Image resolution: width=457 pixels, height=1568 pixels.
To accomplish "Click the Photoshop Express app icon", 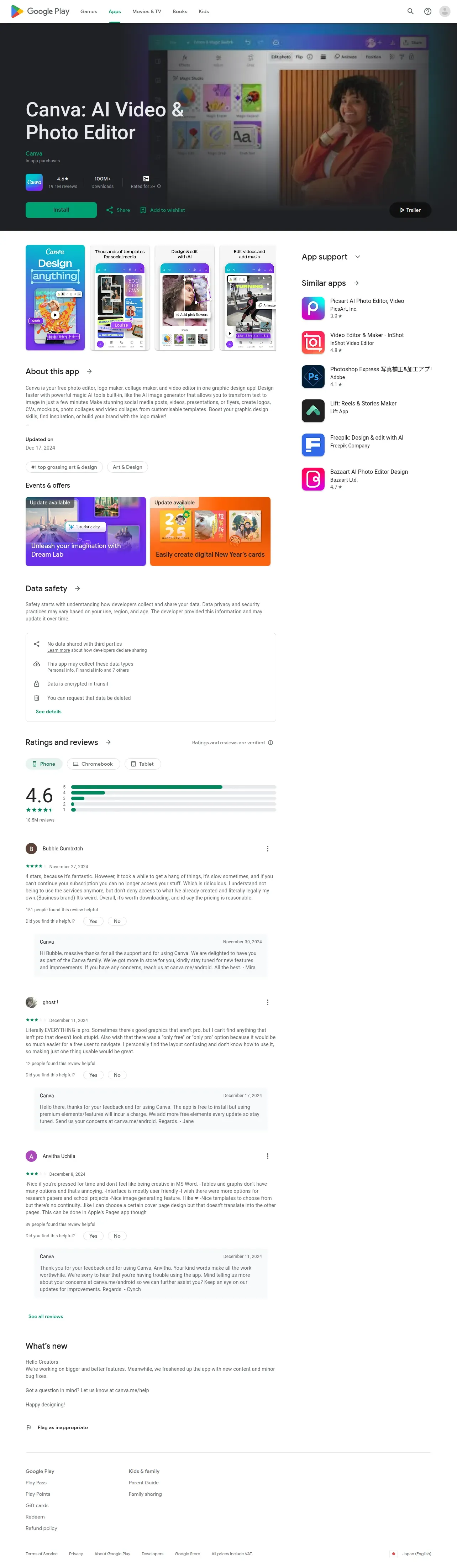I will coord(314,376).
